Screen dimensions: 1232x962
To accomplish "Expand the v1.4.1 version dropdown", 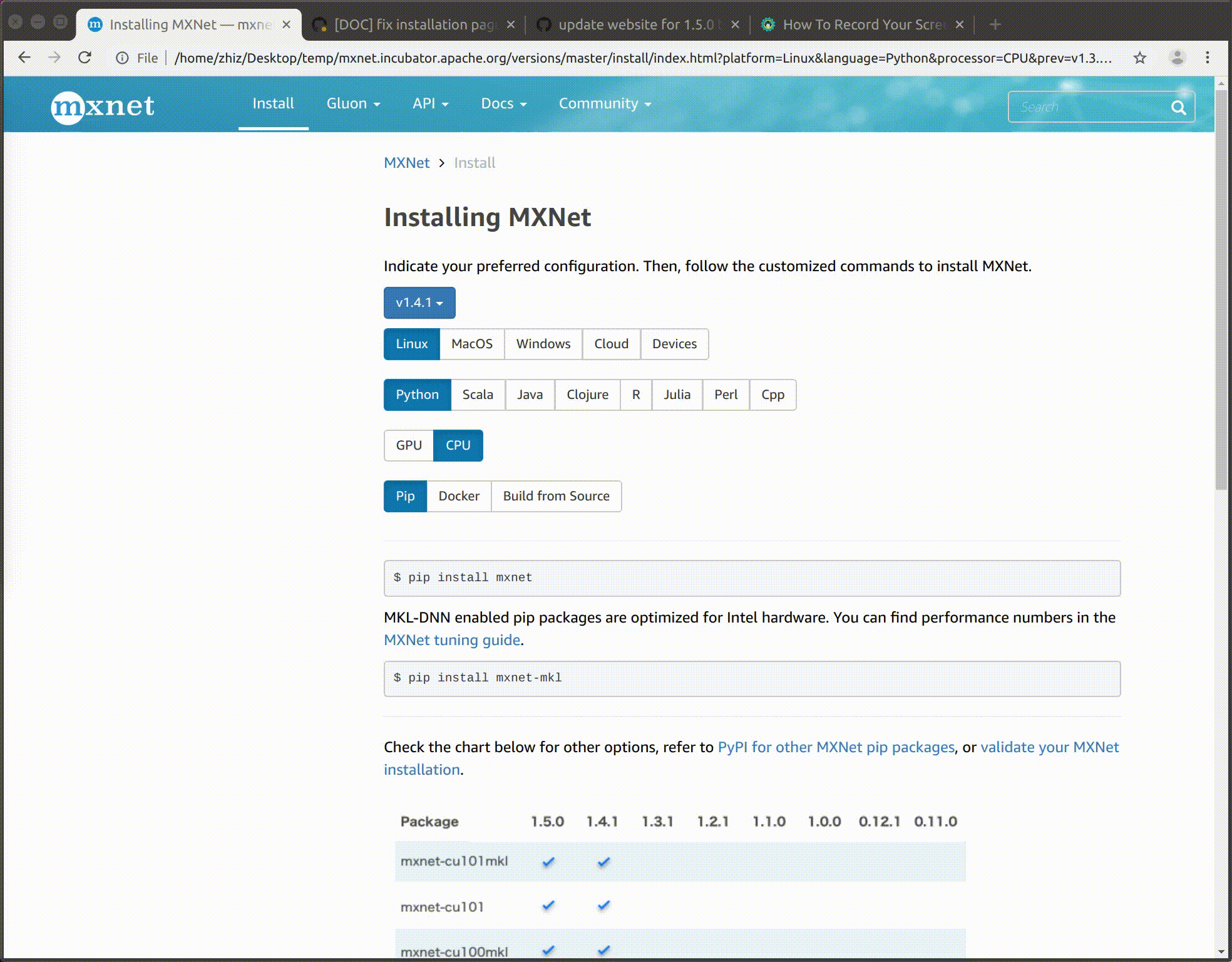I will (x=419, y=303).
